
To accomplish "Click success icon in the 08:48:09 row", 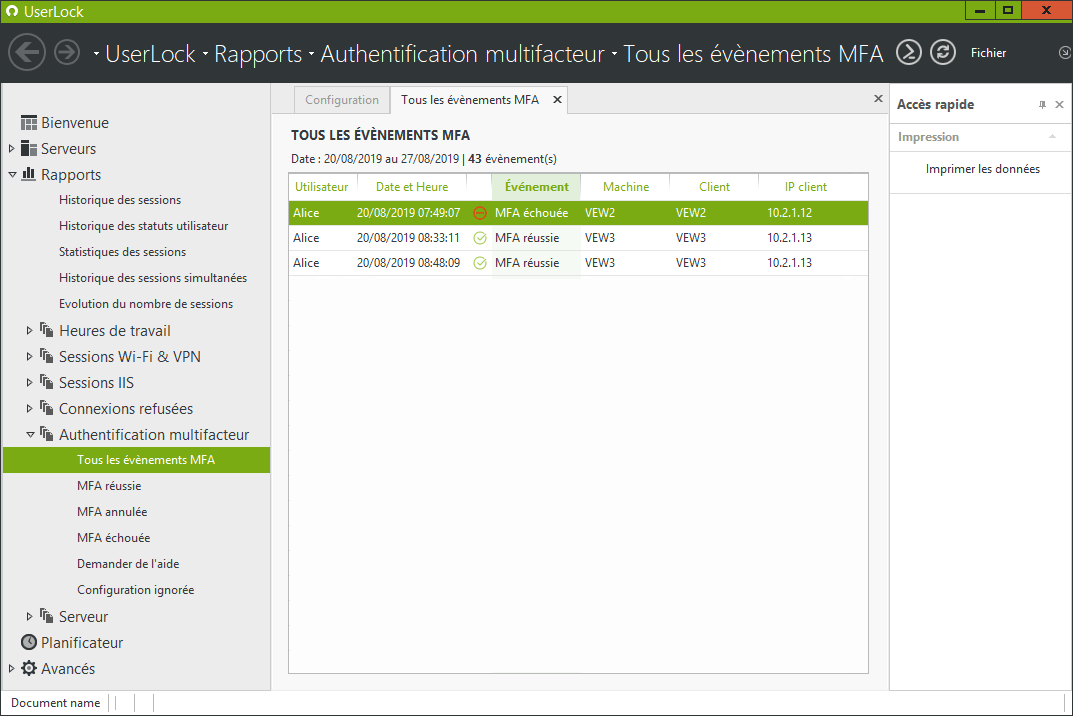I will (480, 263).
